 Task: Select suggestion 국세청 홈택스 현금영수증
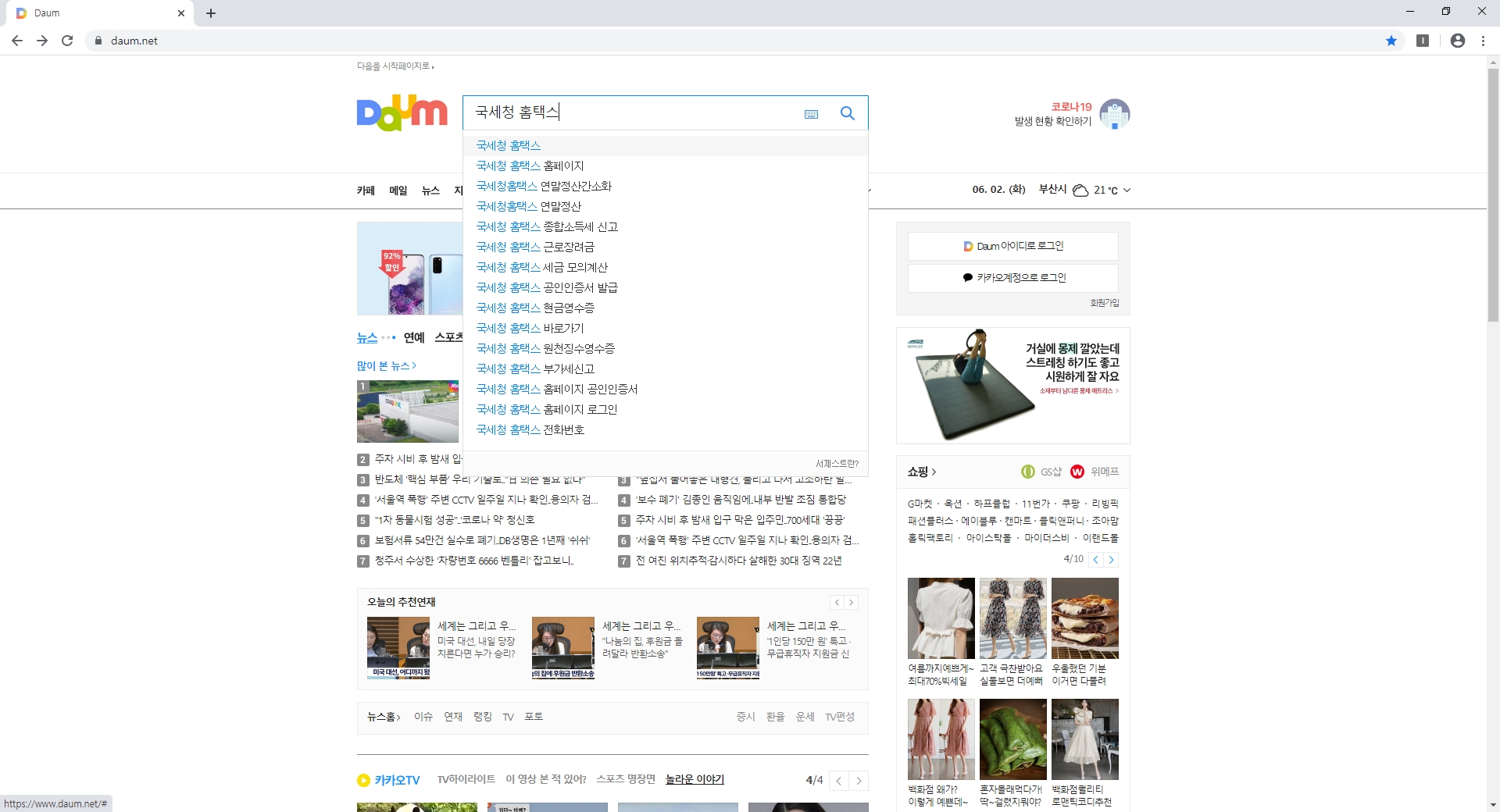pos(665,308)
